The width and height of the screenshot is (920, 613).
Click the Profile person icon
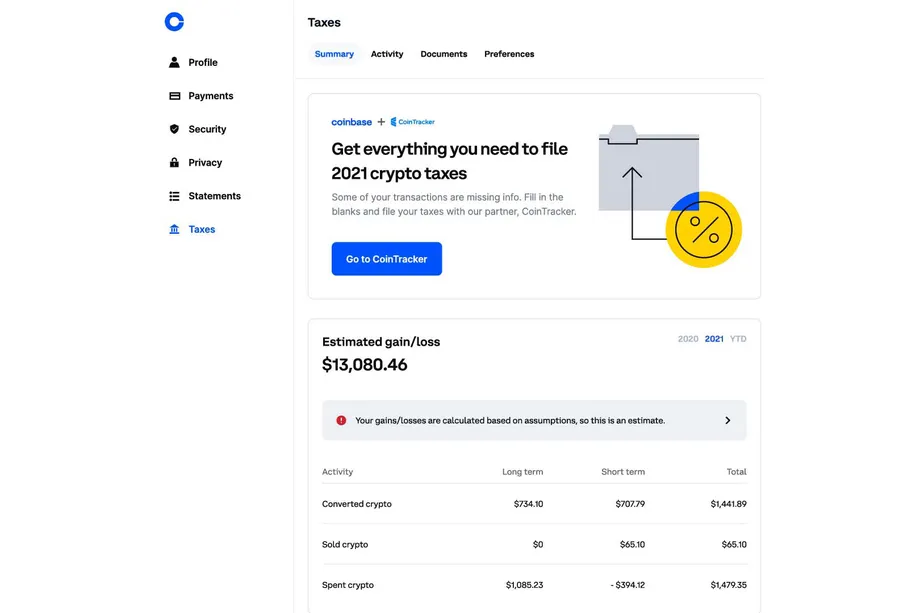pos(174,62)
